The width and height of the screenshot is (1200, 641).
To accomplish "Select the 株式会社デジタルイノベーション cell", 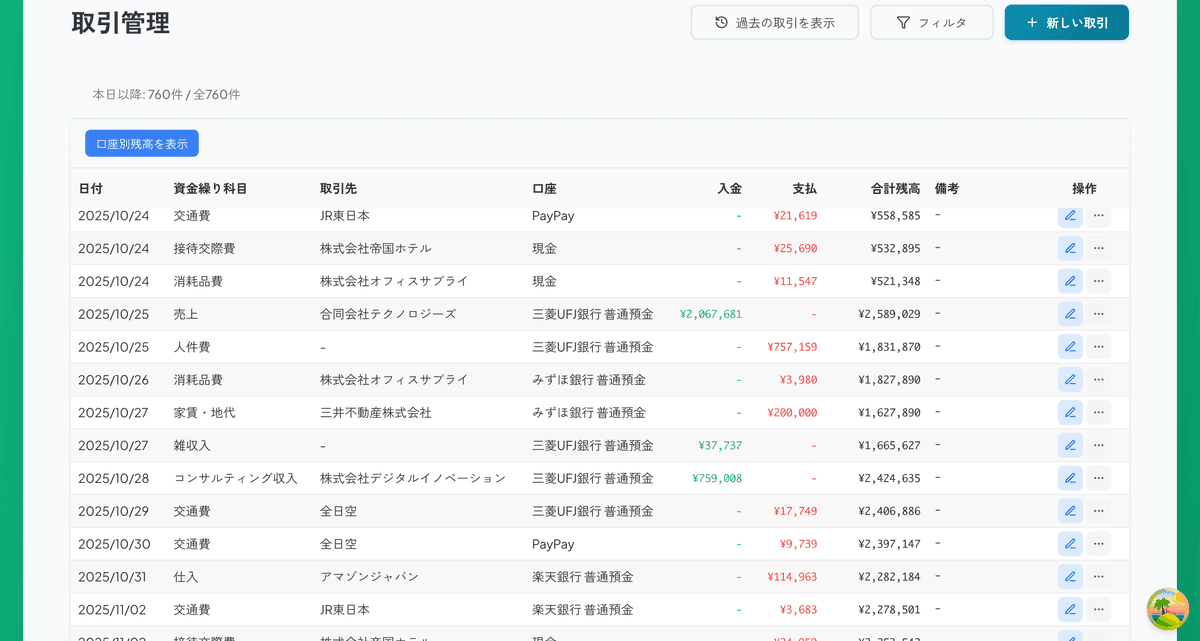I will click(413, 478).
